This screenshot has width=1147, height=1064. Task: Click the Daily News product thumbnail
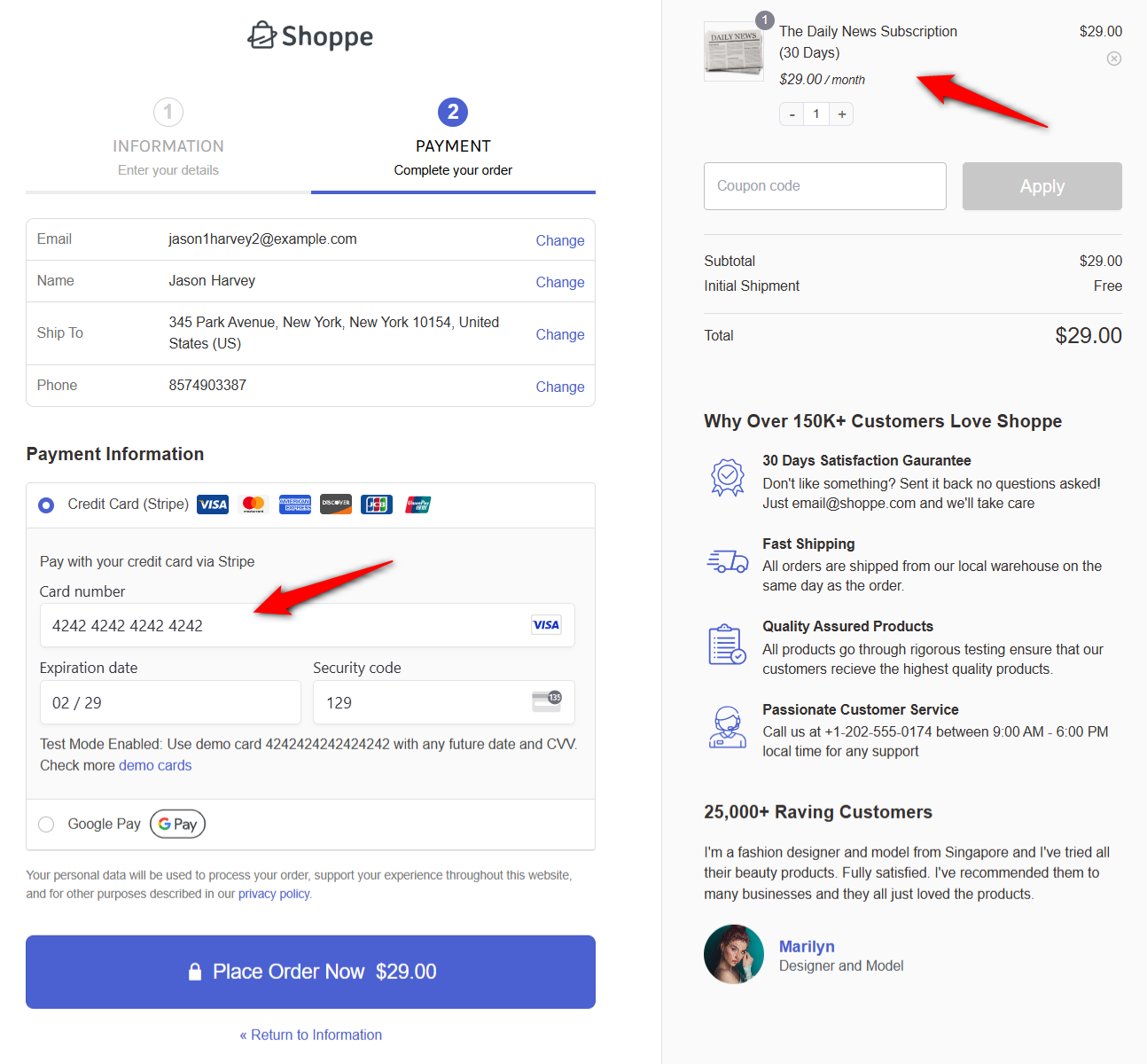point(734,51)
